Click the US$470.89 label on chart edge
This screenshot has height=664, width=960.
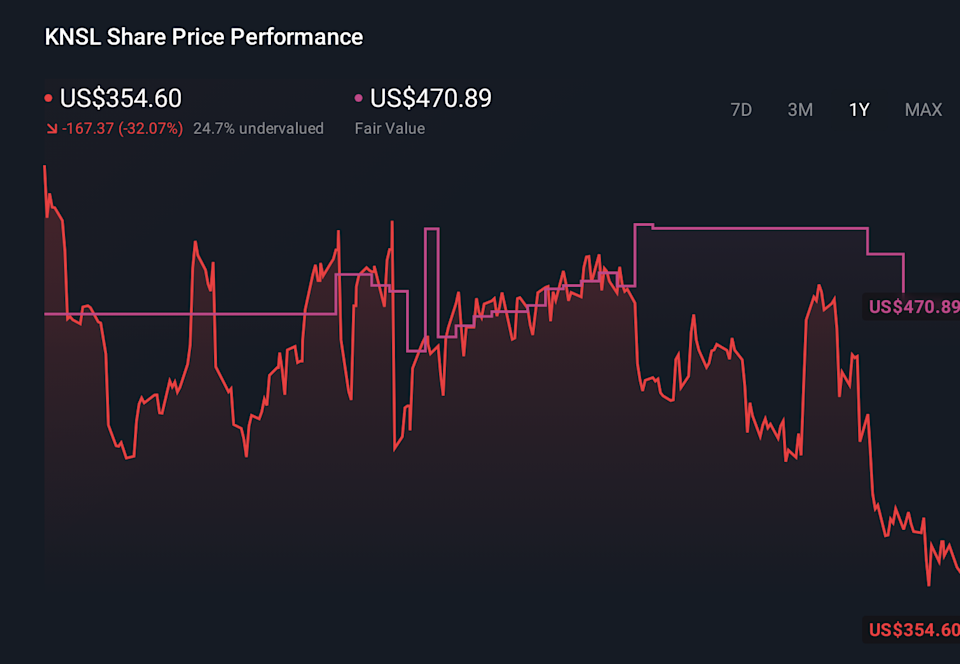point(913,306)
